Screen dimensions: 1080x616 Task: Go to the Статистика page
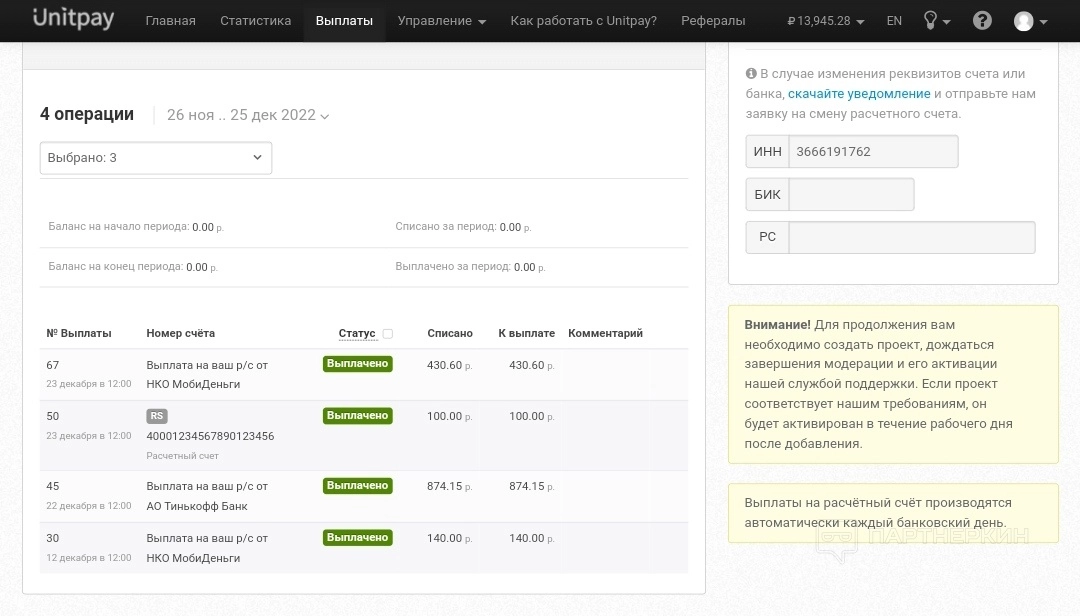point(255,21)
